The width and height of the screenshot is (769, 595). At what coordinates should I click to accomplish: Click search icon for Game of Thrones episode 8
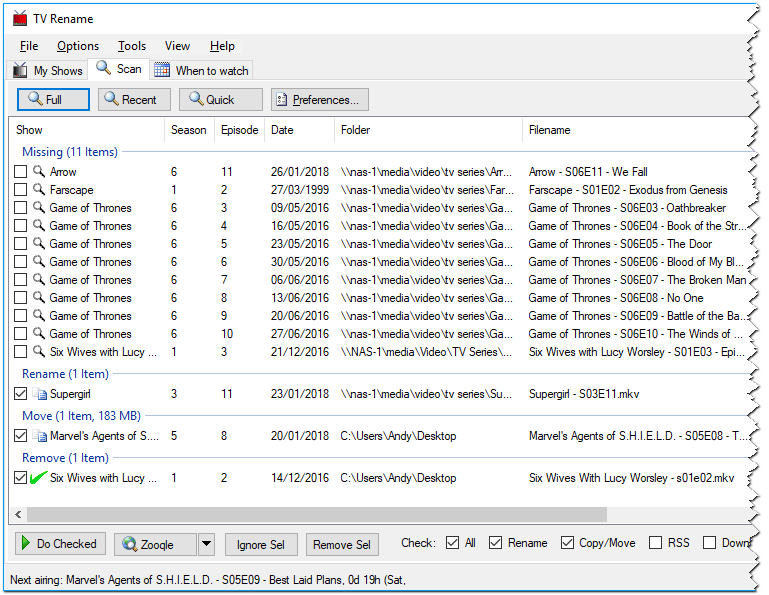tap(39, 297)
